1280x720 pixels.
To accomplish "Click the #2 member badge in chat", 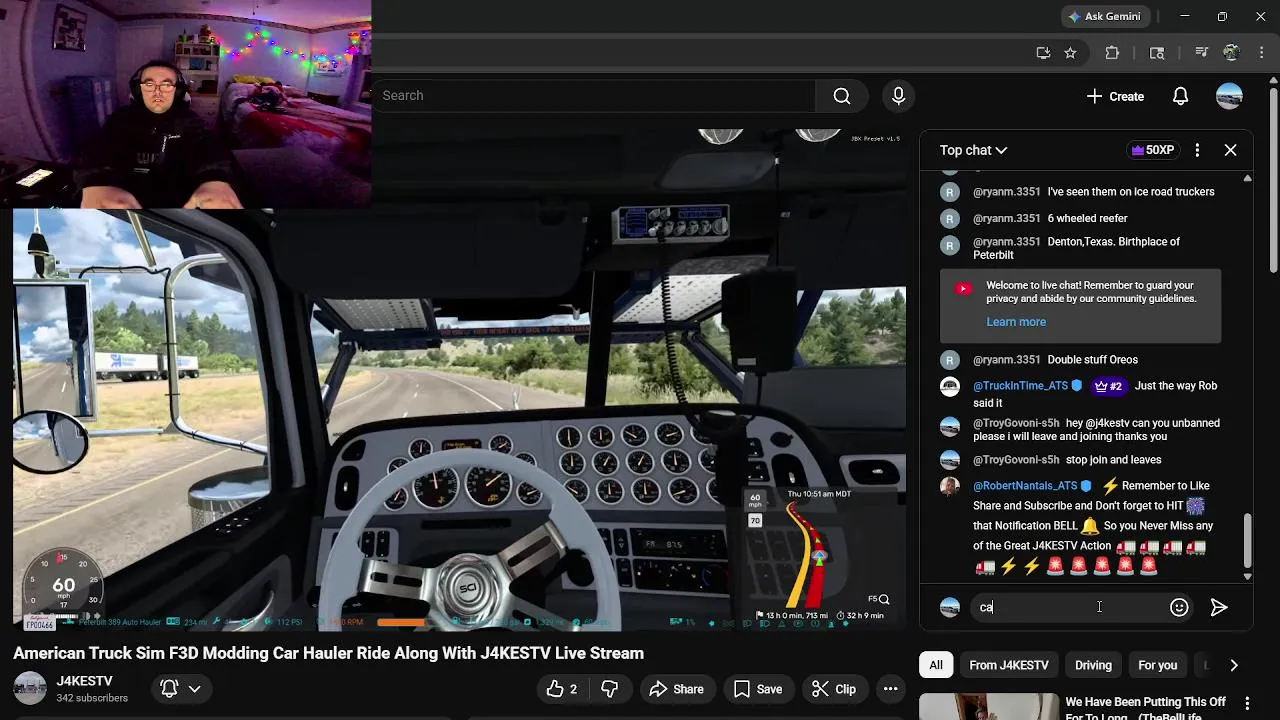I will [1108, 386].
